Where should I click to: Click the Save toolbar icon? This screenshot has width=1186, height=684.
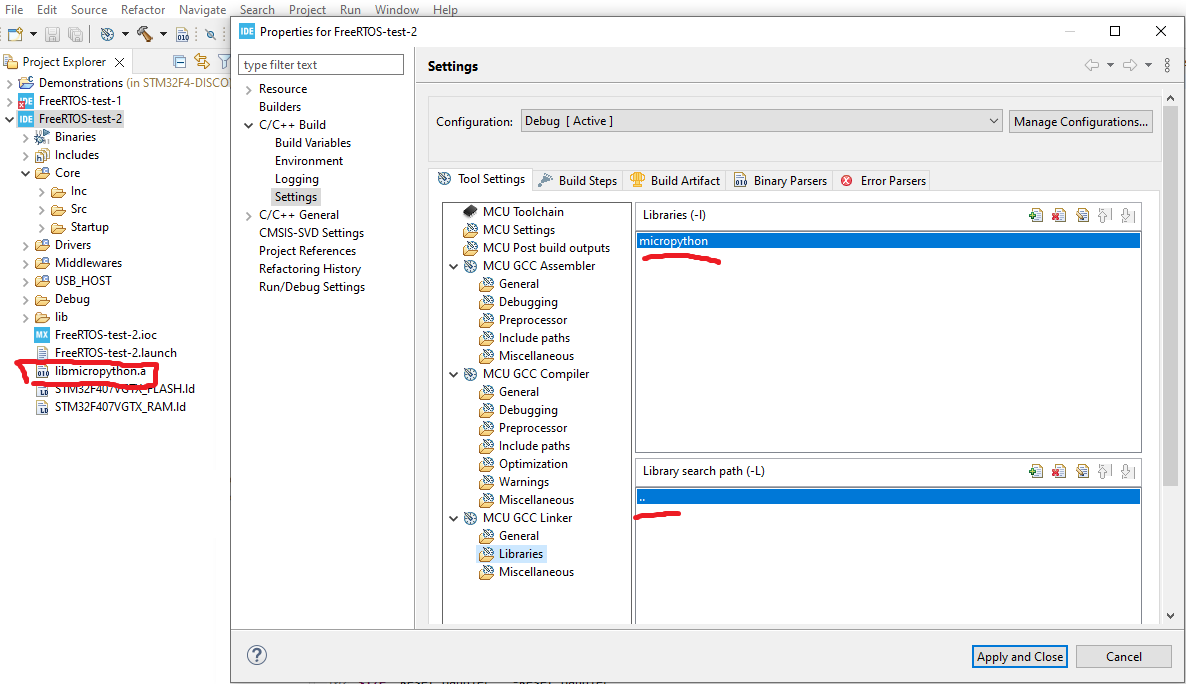[x=52, y=34]
